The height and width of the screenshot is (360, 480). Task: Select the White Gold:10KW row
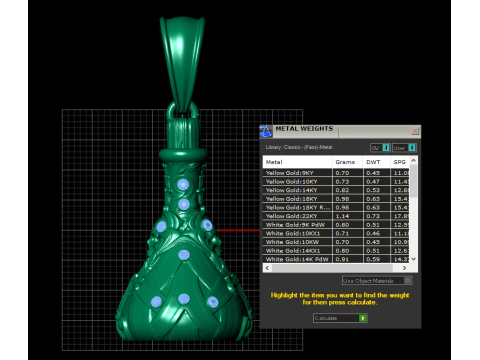point(336,242)
